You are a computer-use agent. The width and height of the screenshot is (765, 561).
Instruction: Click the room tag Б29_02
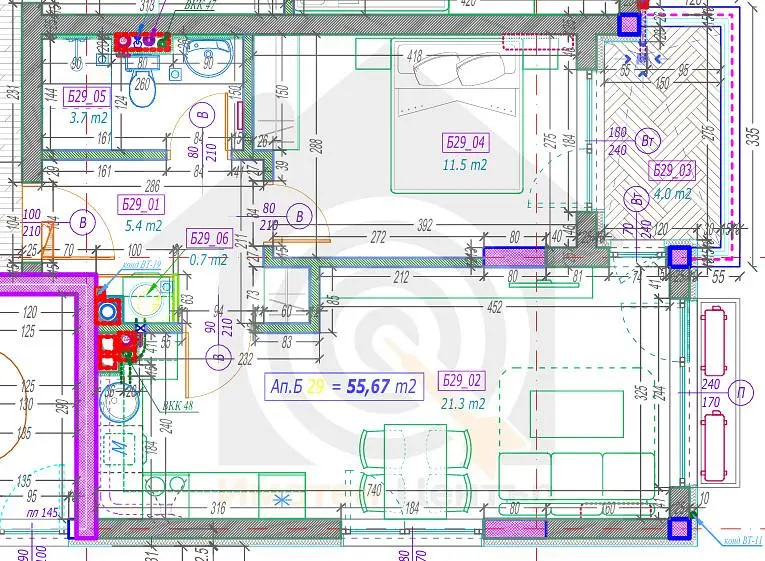(463, 381)
